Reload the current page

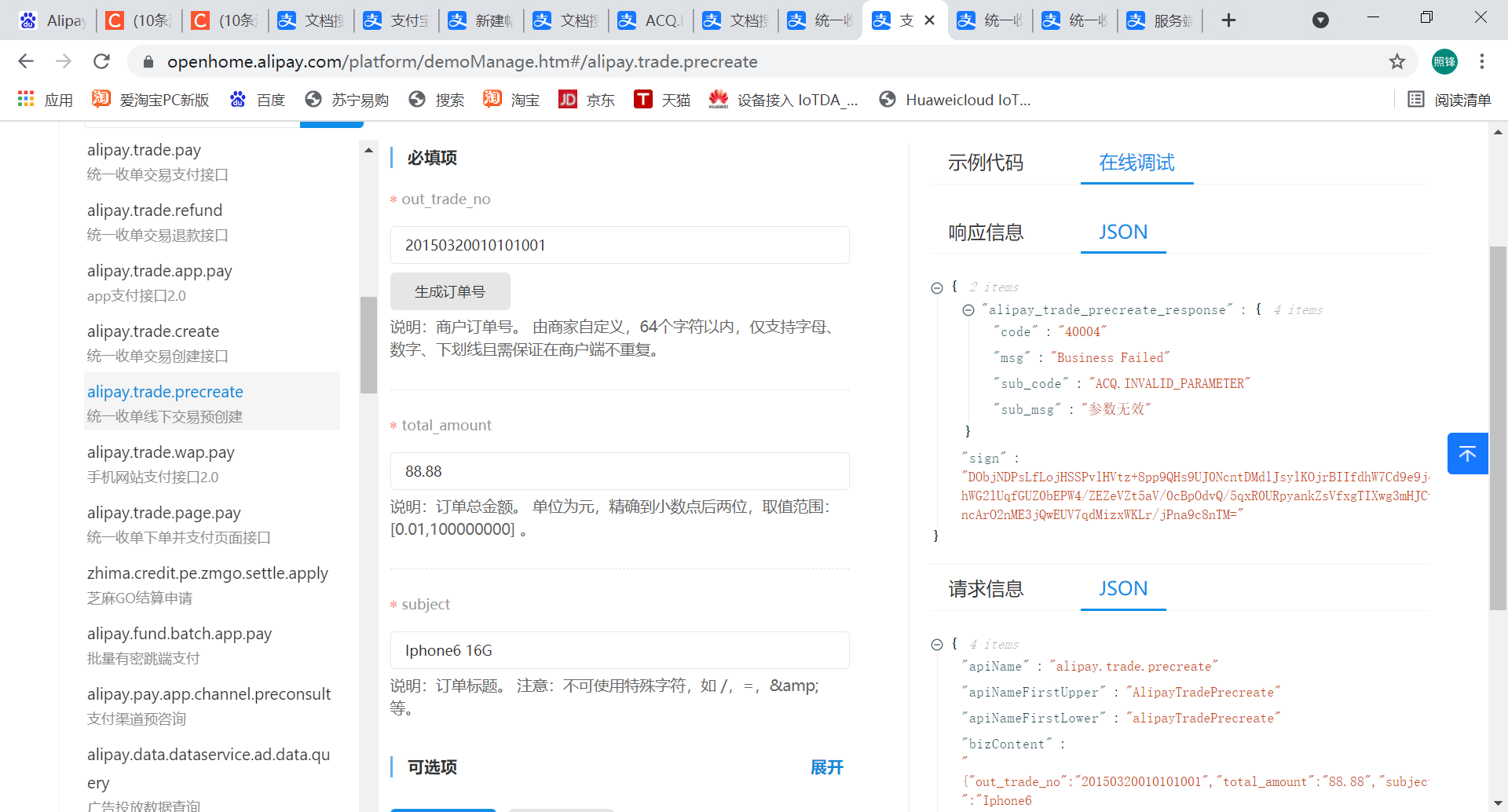pyautogui.click(x=101, y=61)
